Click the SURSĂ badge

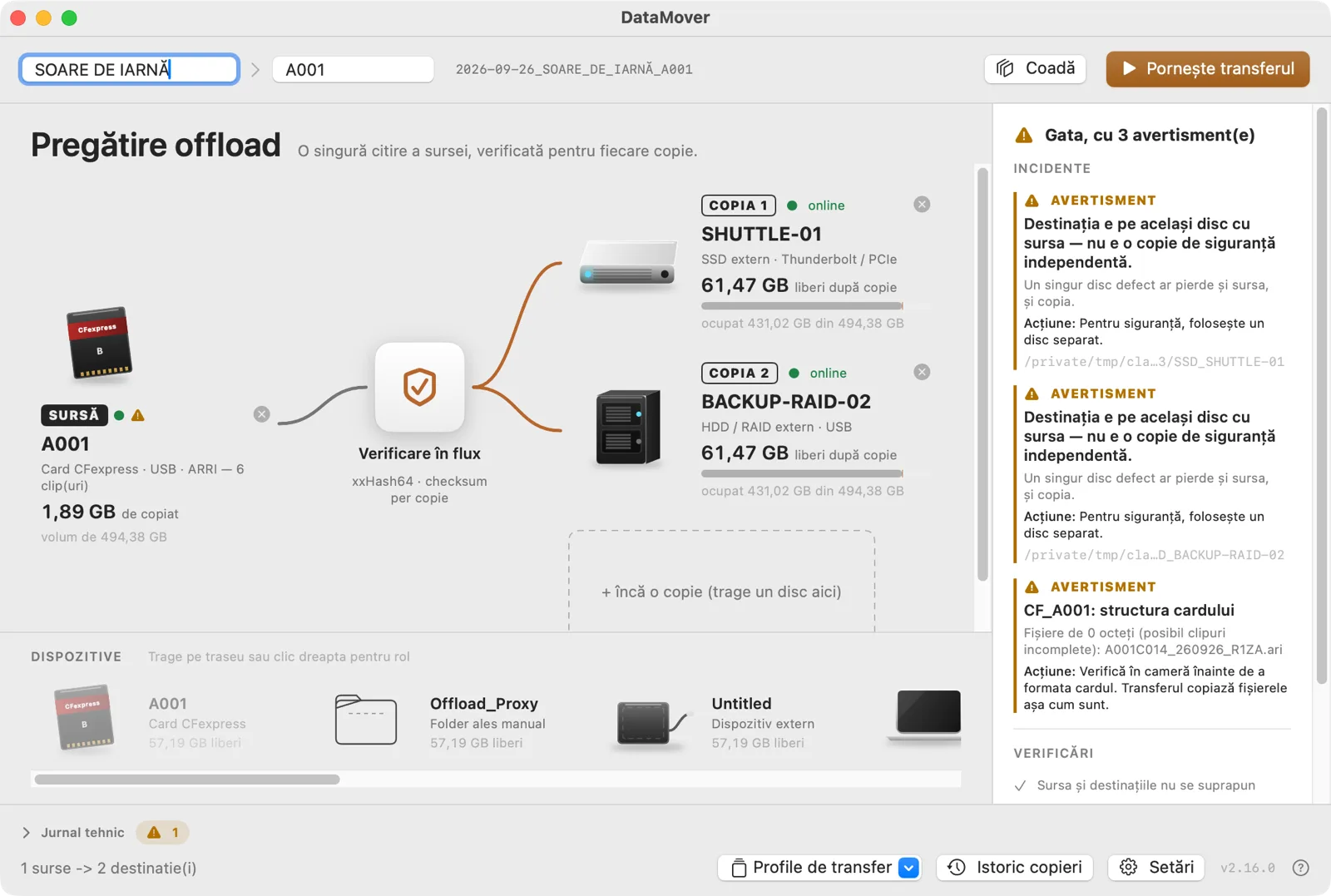coord(74,415)
